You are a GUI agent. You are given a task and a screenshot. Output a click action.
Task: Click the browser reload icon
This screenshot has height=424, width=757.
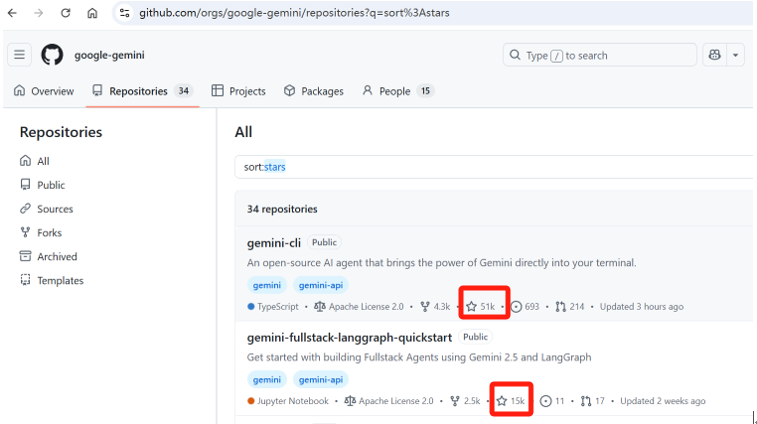coord(66,13)
